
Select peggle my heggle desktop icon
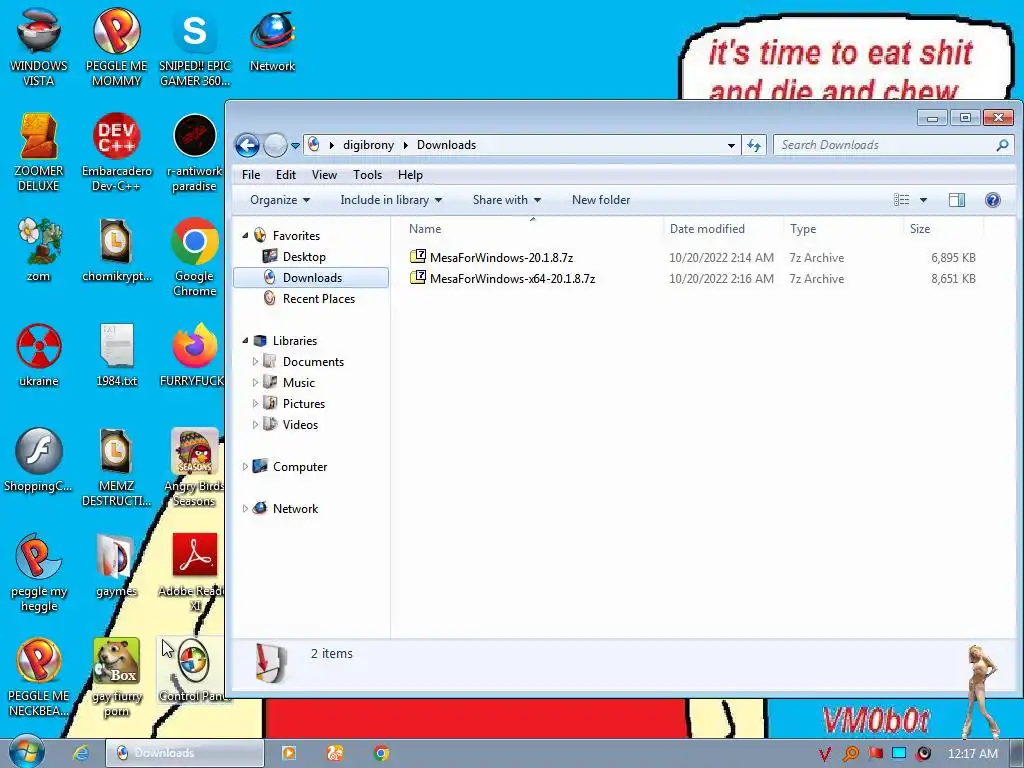(39, 573)
